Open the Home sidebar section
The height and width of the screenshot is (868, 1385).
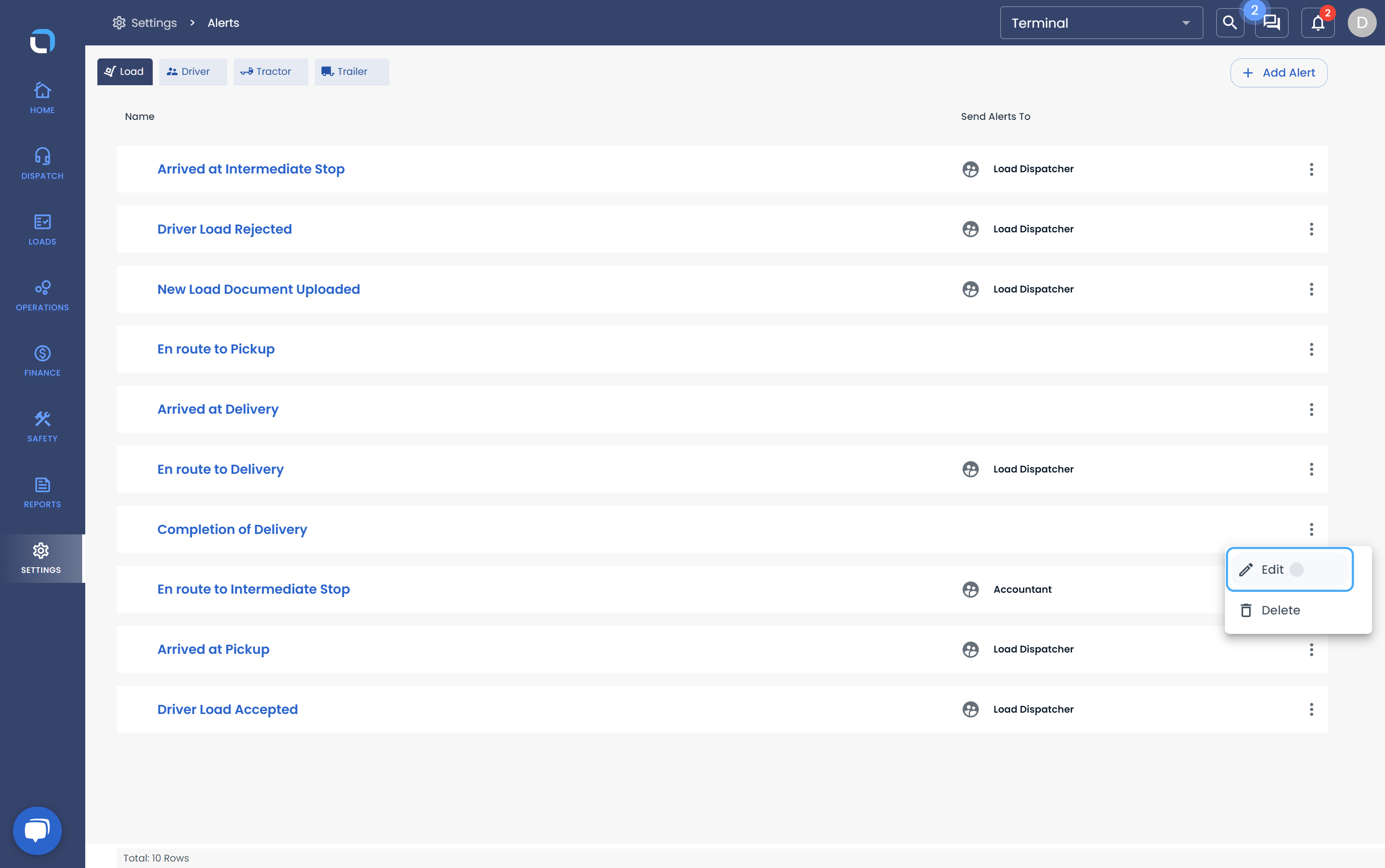[x=42, y=98]
